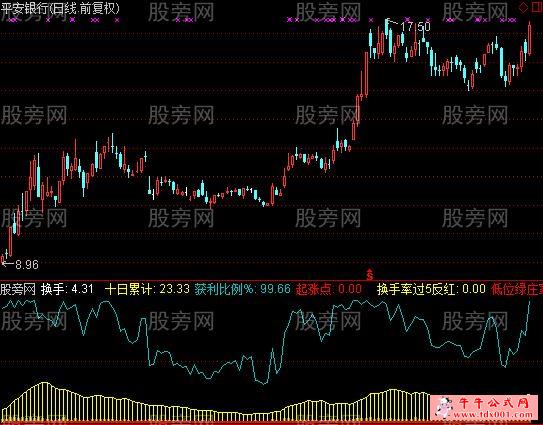Click the 换手: 4.31 indicator value

click(x=67, y=289)
